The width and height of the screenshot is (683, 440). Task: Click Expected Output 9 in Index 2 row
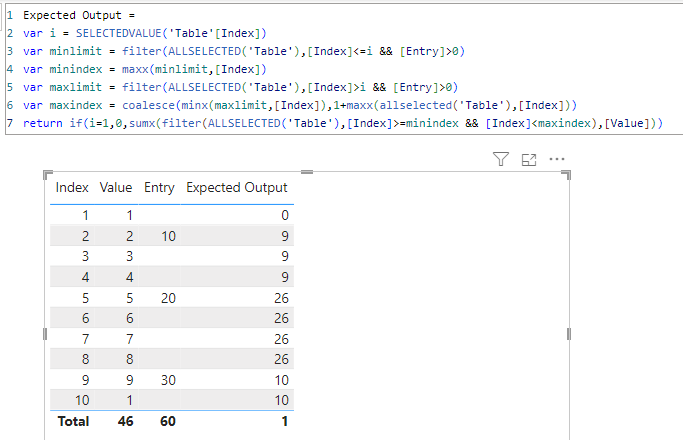(x=285, y=236)
